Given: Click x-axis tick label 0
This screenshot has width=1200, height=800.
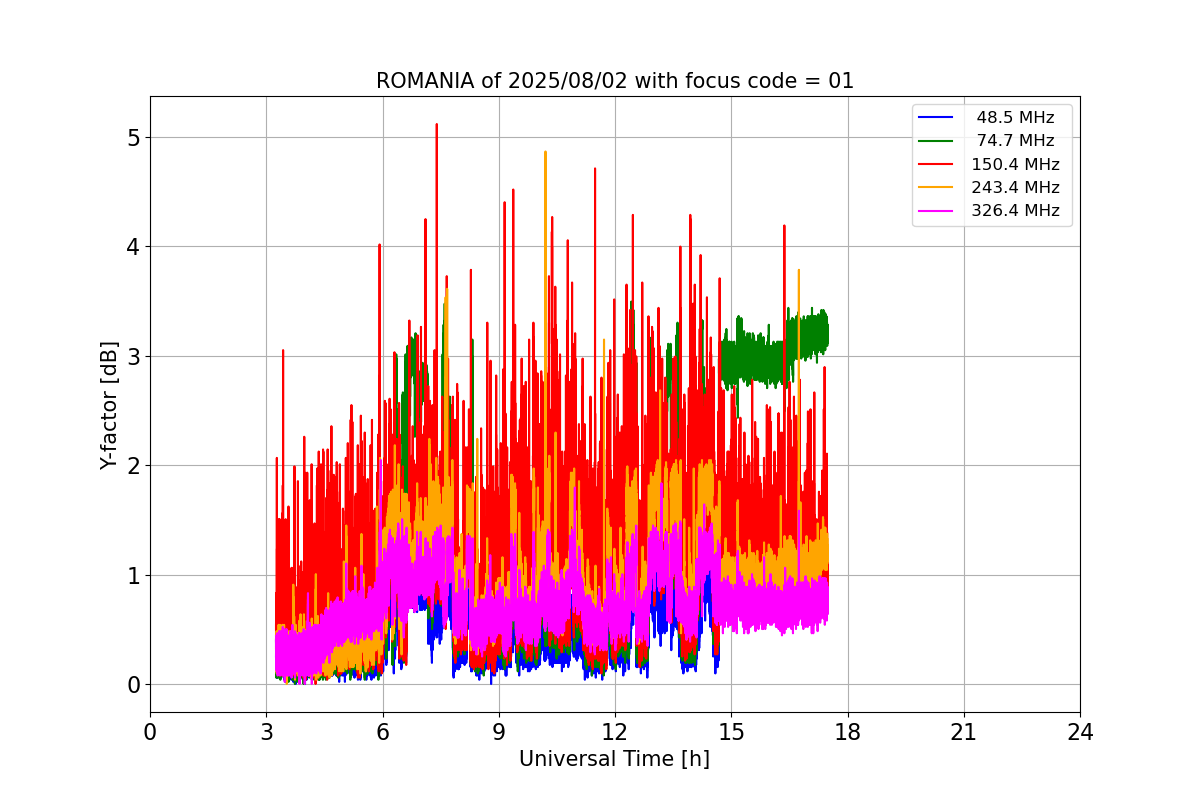Looking at the screenshot, I should pyautogui.click(x=150, y=732).
